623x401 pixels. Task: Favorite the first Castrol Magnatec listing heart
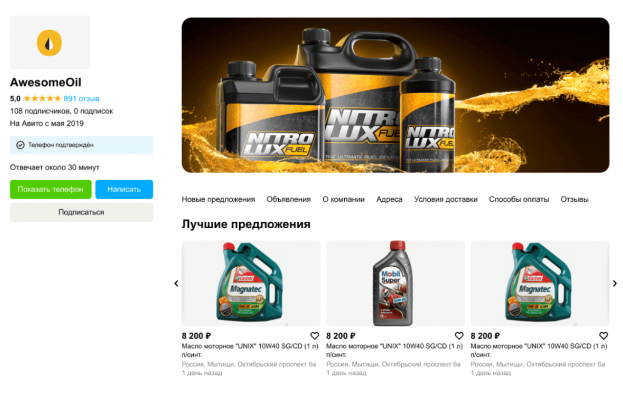click(315, 336)
